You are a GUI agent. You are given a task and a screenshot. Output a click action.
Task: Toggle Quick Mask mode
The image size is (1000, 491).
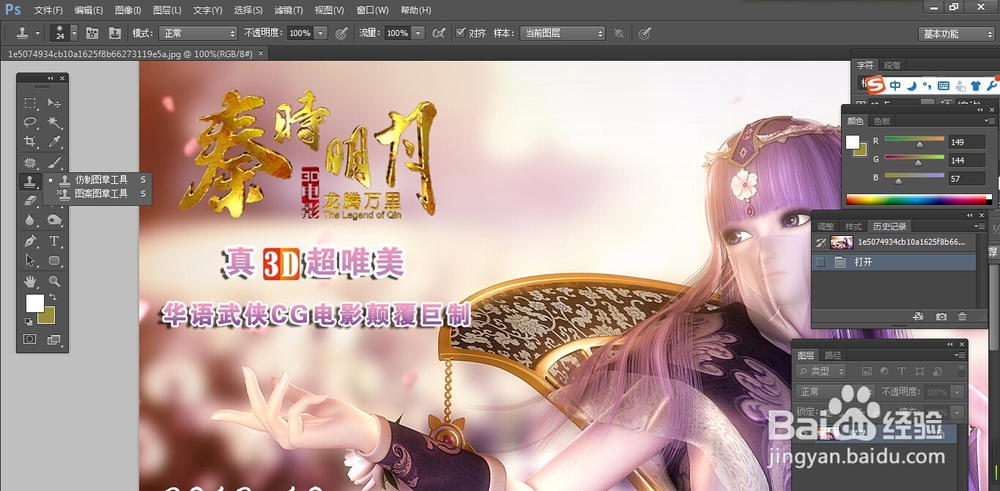[30, 339]
